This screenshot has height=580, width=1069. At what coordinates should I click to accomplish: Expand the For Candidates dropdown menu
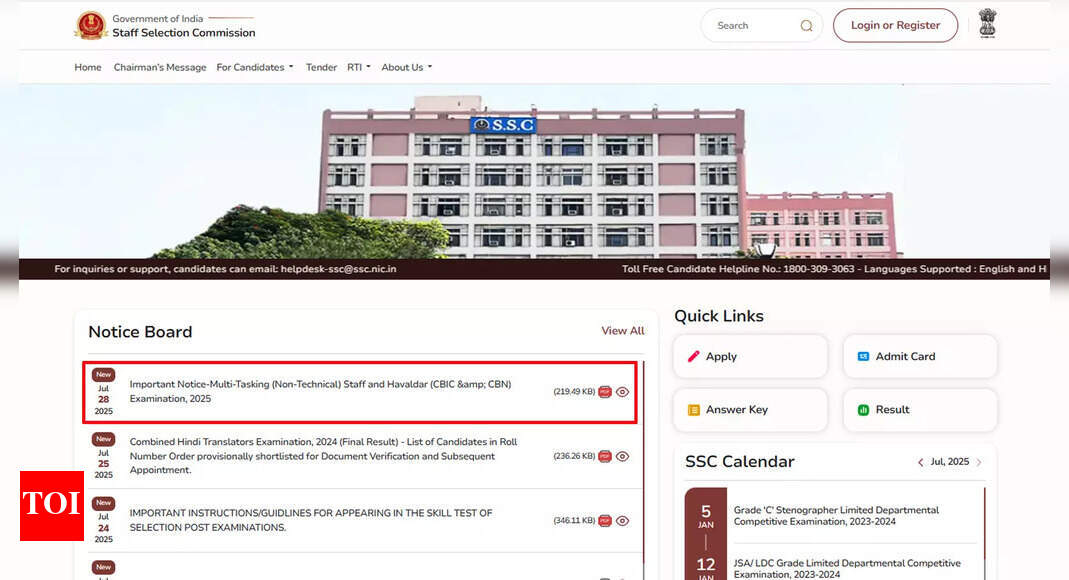point(255,67)
